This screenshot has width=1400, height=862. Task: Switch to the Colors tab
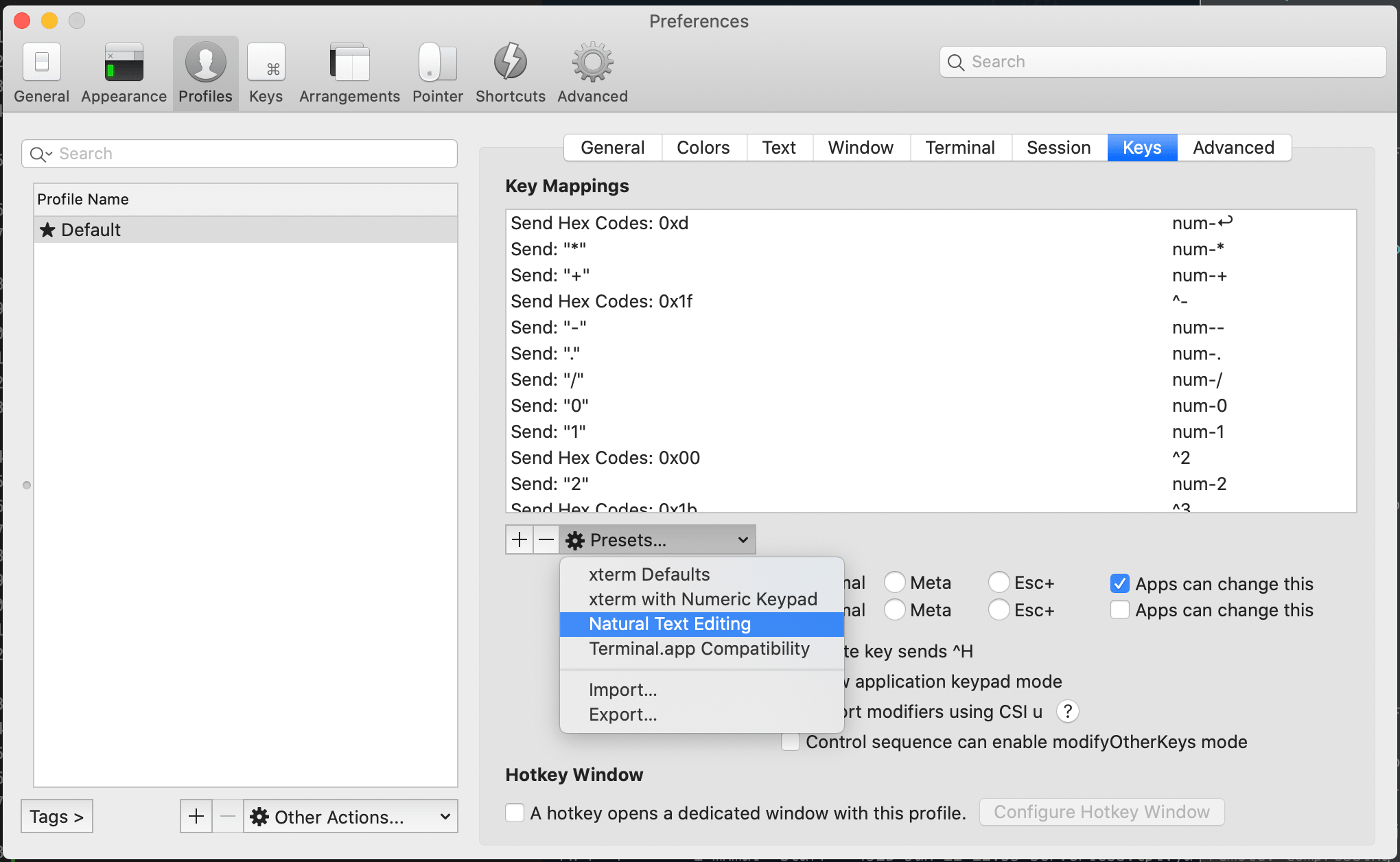tap(703, 148)
